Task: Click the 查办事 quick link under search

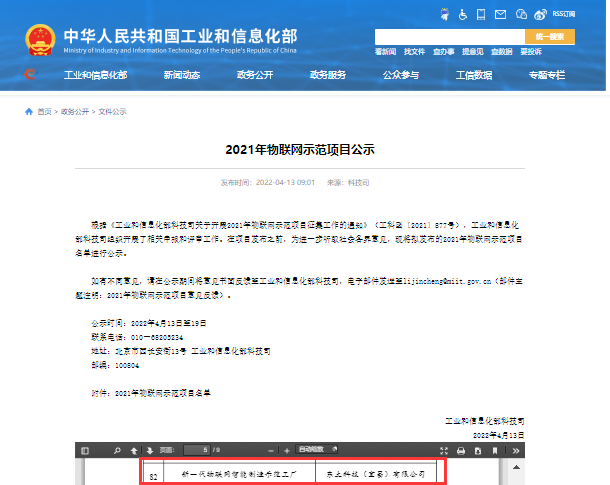Action: tap(444, 51)
